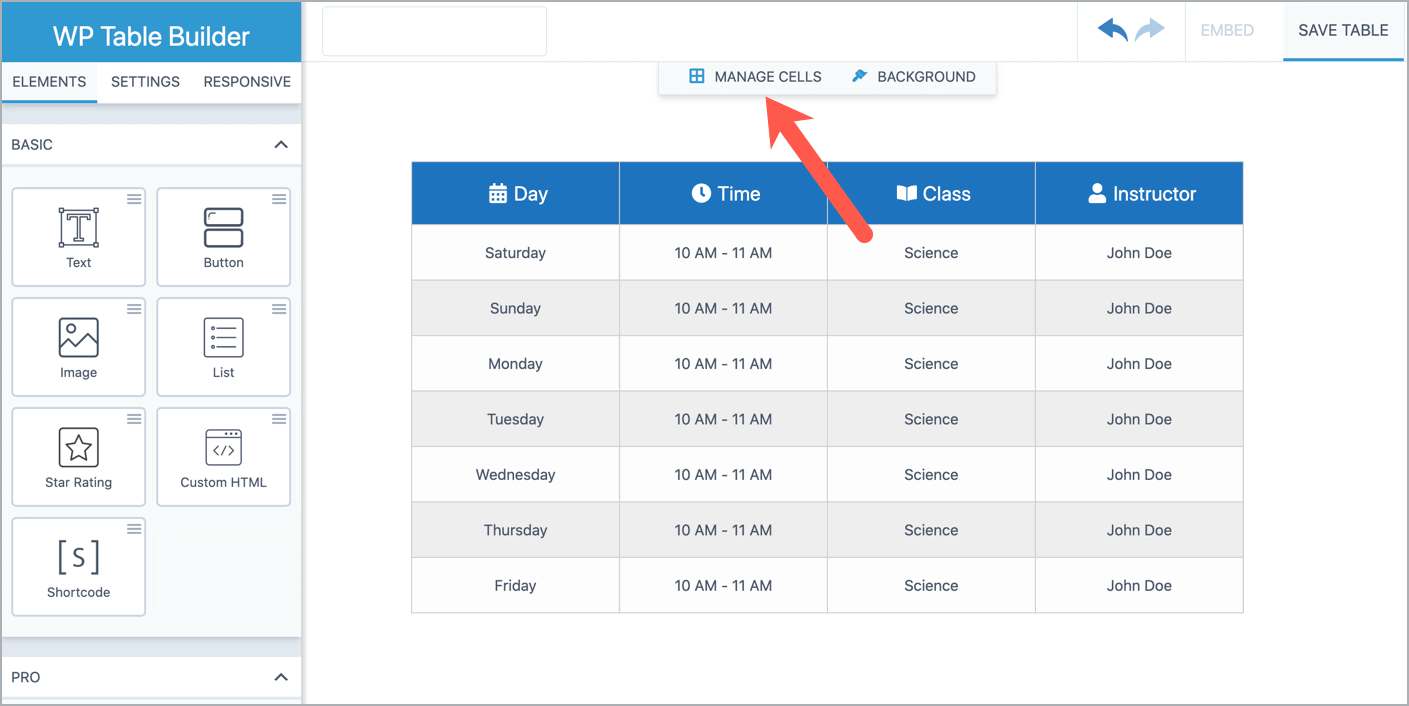Click the grid icon beside MANAGE CELLS
This screenshot has width=1409, height=706.
click(x=695, y=76)
